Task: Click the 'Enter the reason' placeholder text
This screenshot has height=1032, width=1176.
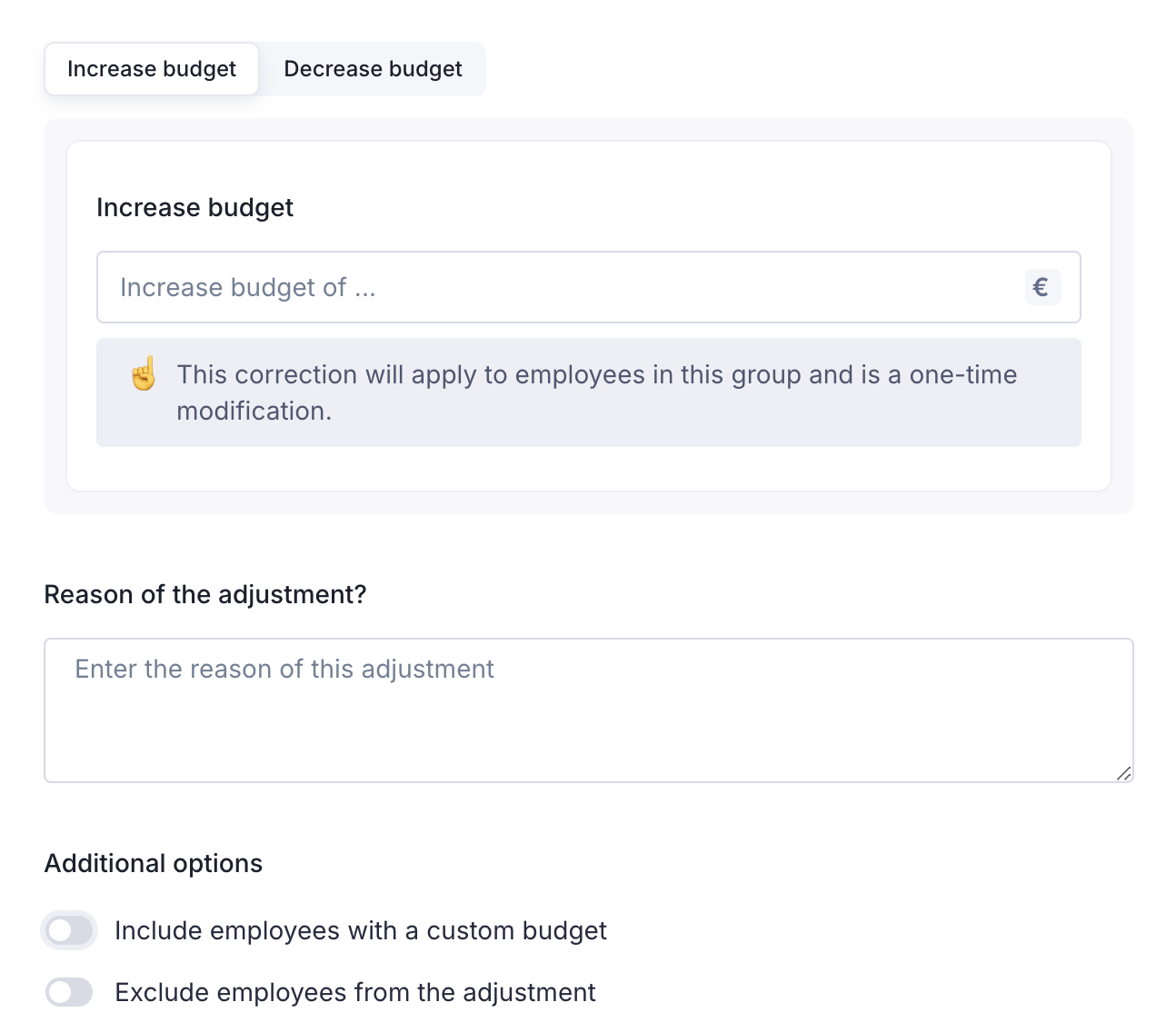Action: click(x=284, y=670)
